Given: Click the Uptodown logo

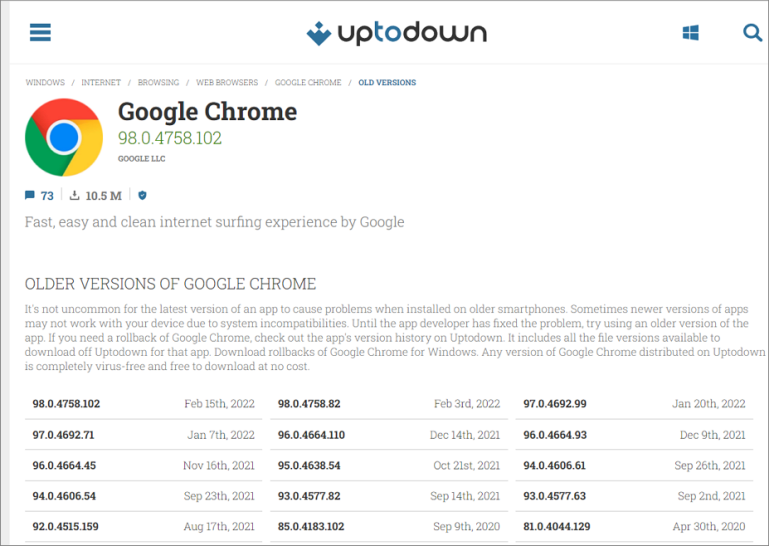Looking at the screenshot, I should coord(396,33).
